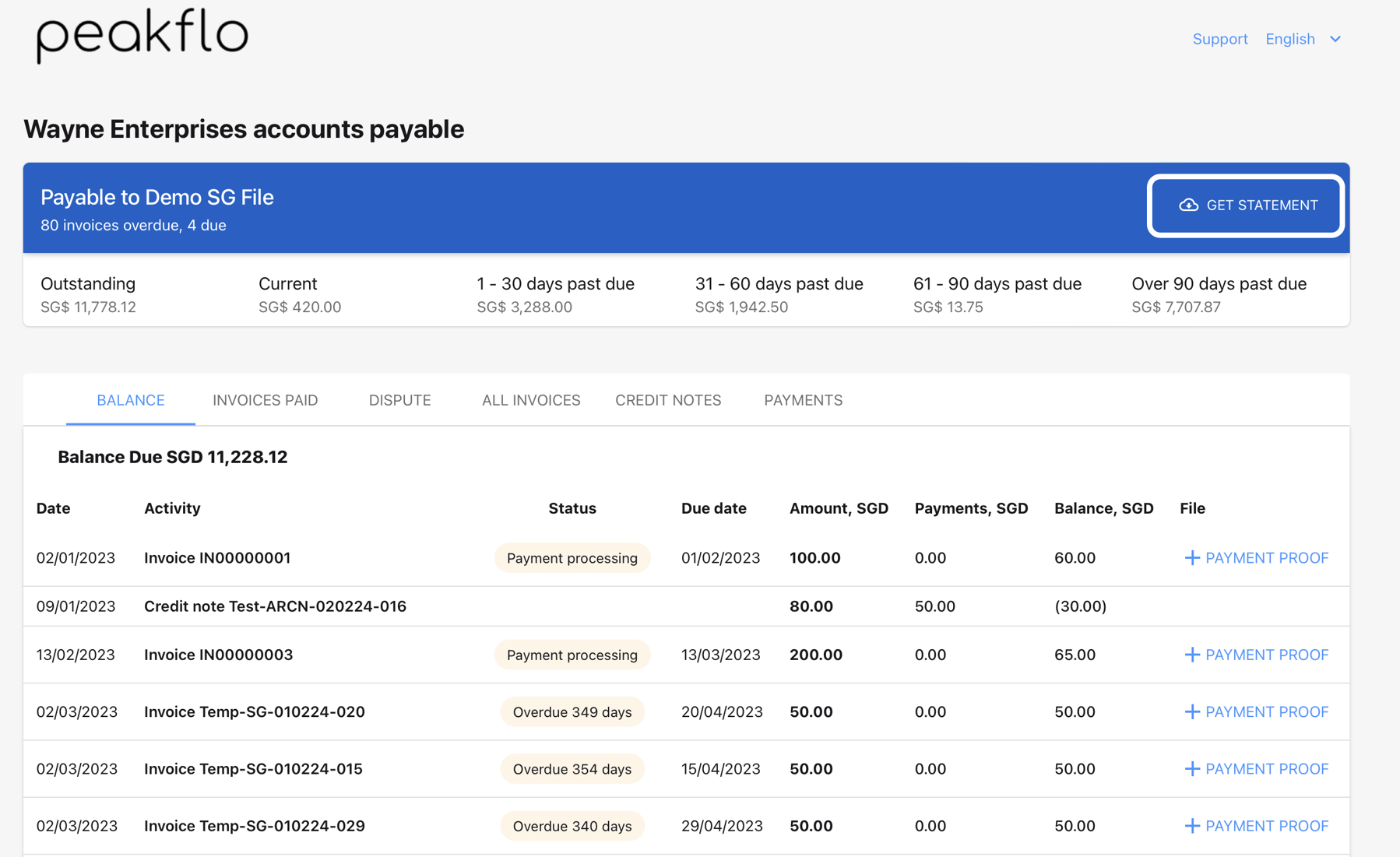
Task: Open the DISPUTE tab
Action: pos(399,400)
